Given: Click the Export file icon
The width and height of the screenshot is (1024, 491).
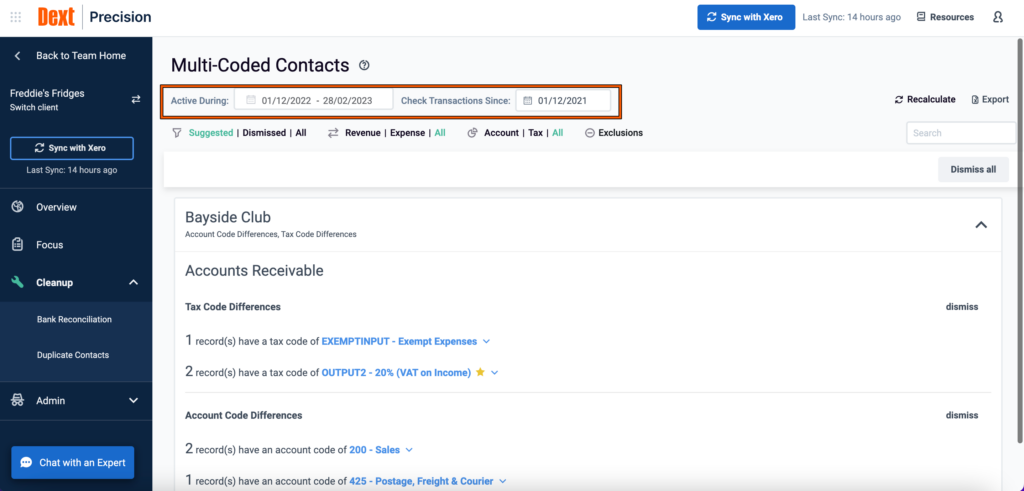Looking at the screenshot, I should pos(974,100).
